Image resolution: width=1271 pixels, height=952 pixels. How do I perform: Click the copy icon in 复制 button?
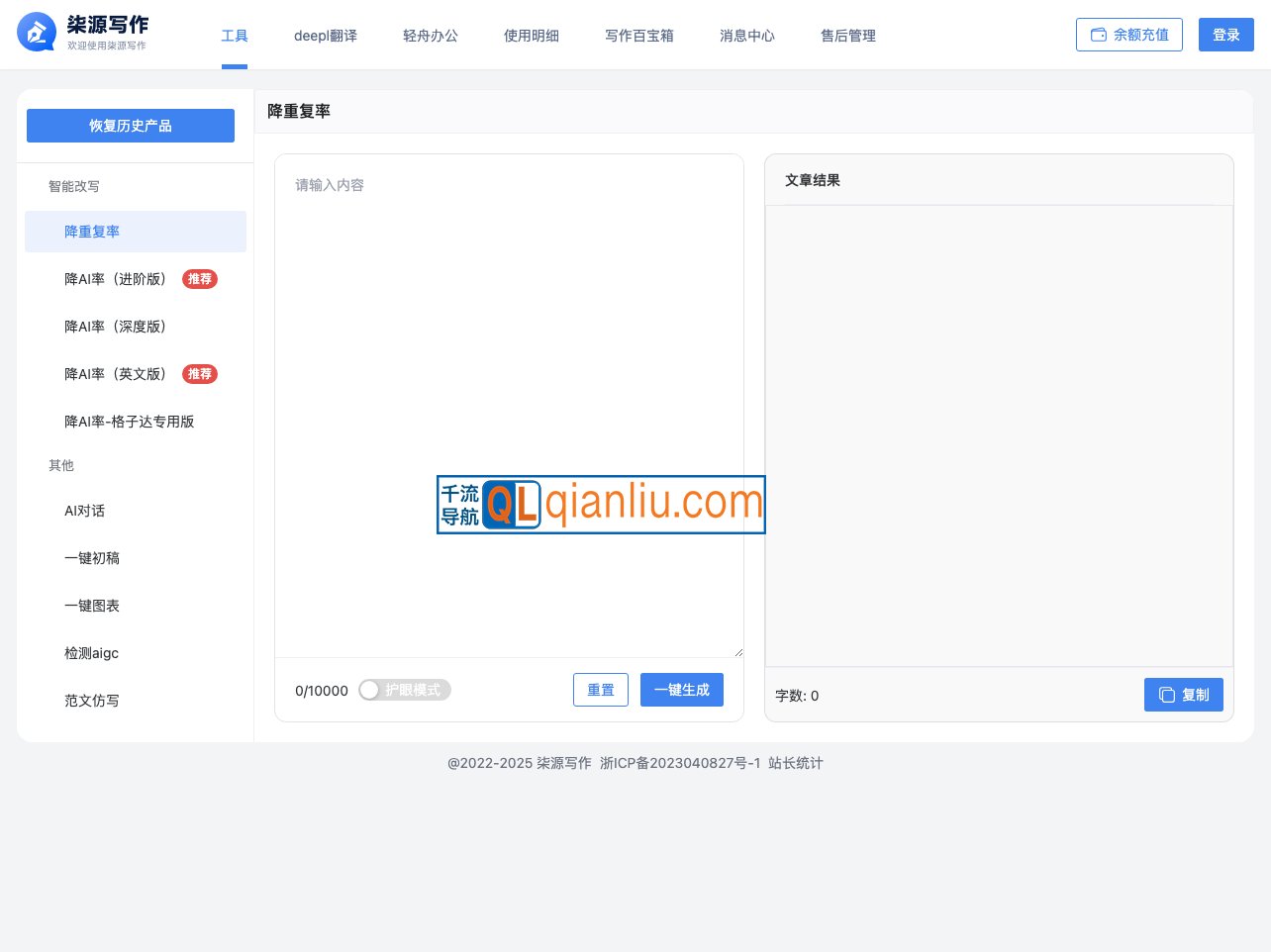point(1166,695)
